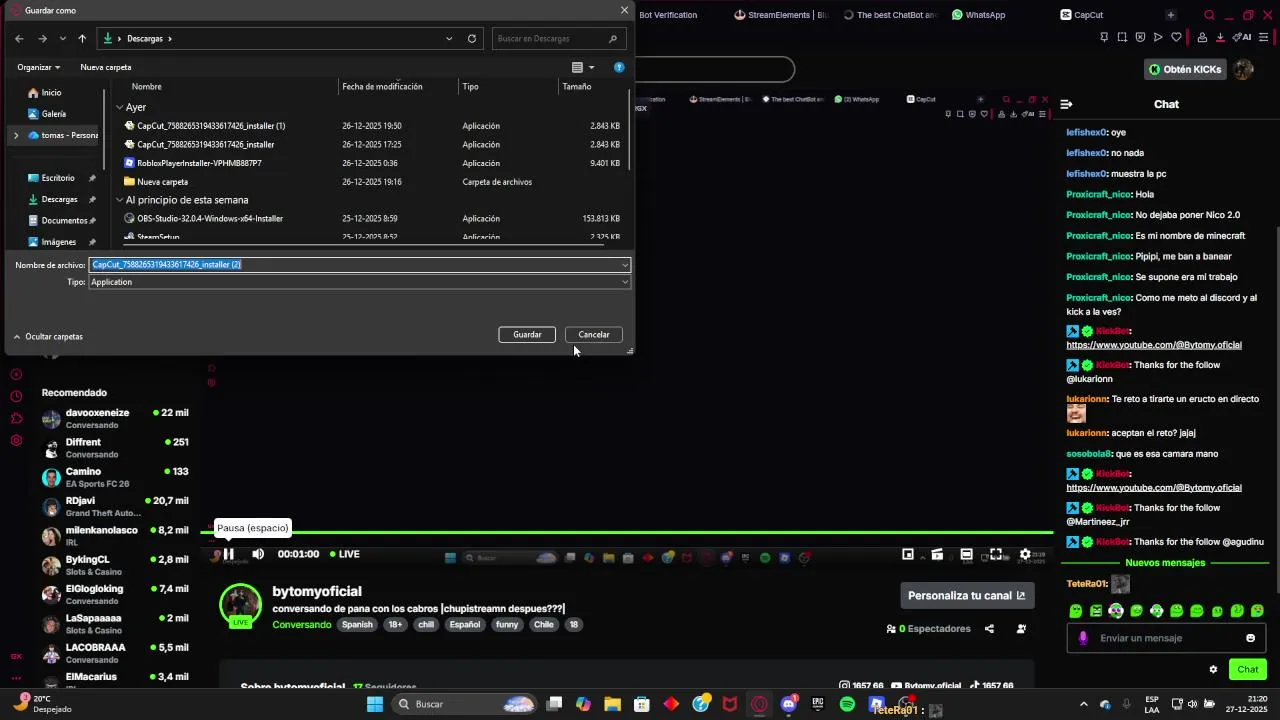Image resolution: width=1280 pixels, height=720 pixels.
Task: Click the Enviar un mensaje chat field
Action: click(x=1165, y=638)
